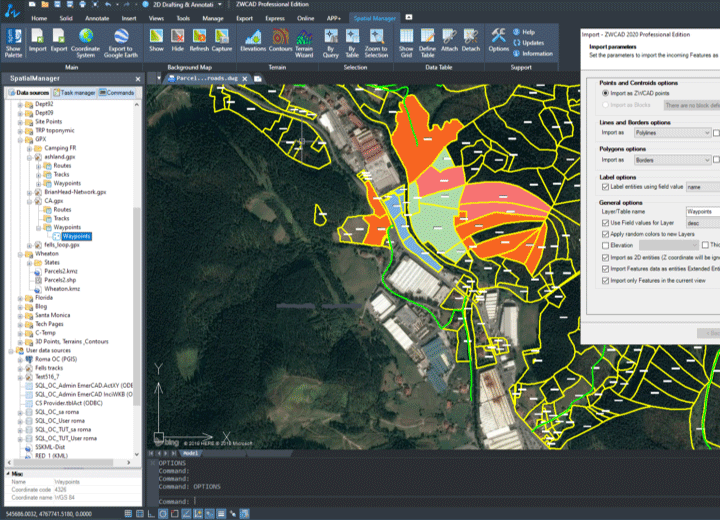The width and height of the screenshot is (720, 520).
Task: Capture the background map image
Action: [x=222, y=40]
